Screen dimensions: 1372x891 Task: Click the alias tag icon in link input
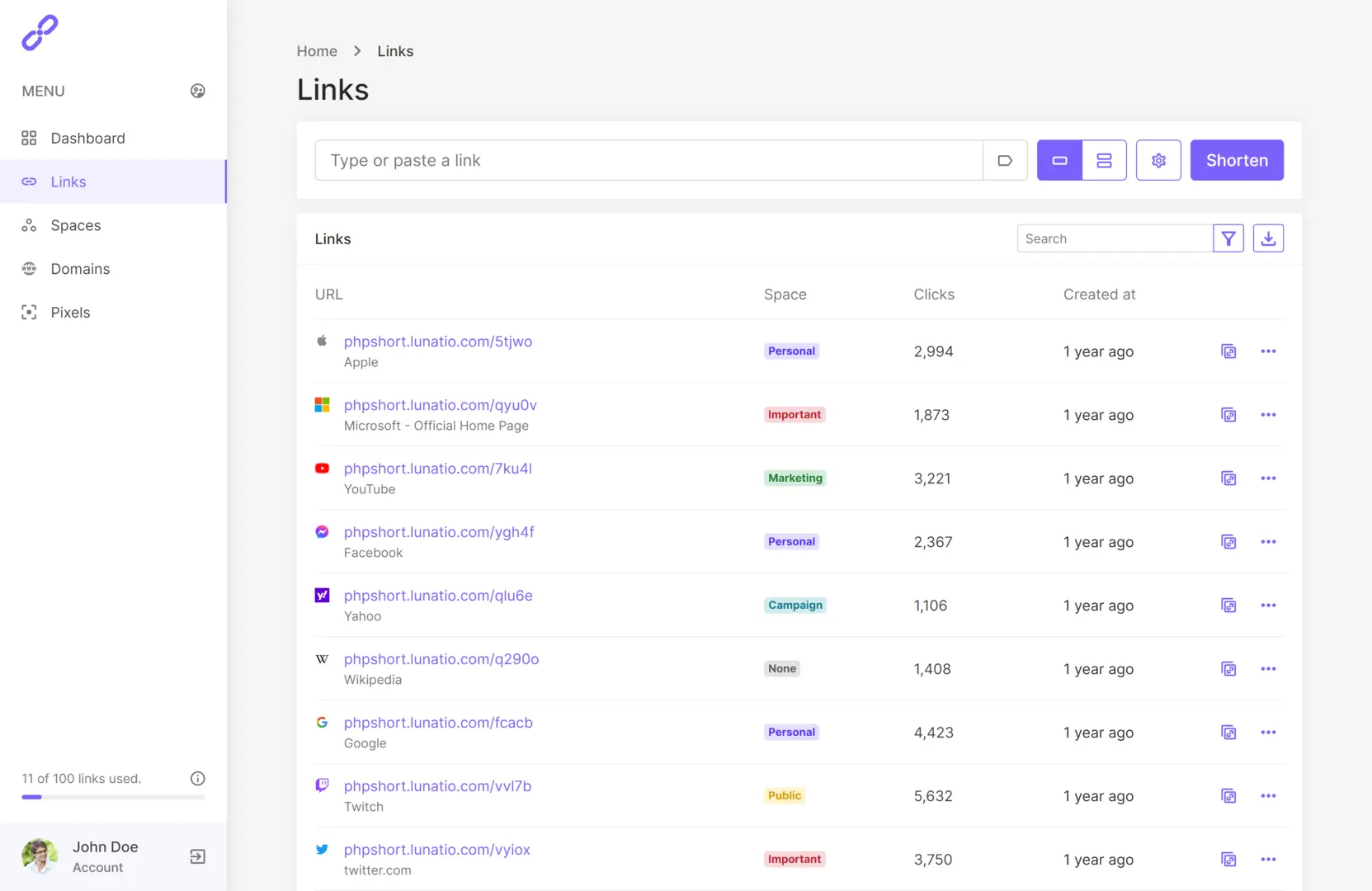(1005, 160)
